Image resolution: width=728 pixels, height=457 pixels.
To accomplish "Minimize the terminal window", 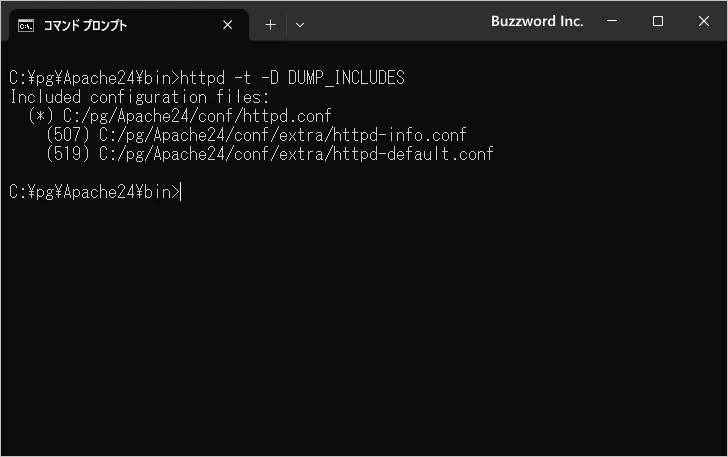I will [611, 22].
